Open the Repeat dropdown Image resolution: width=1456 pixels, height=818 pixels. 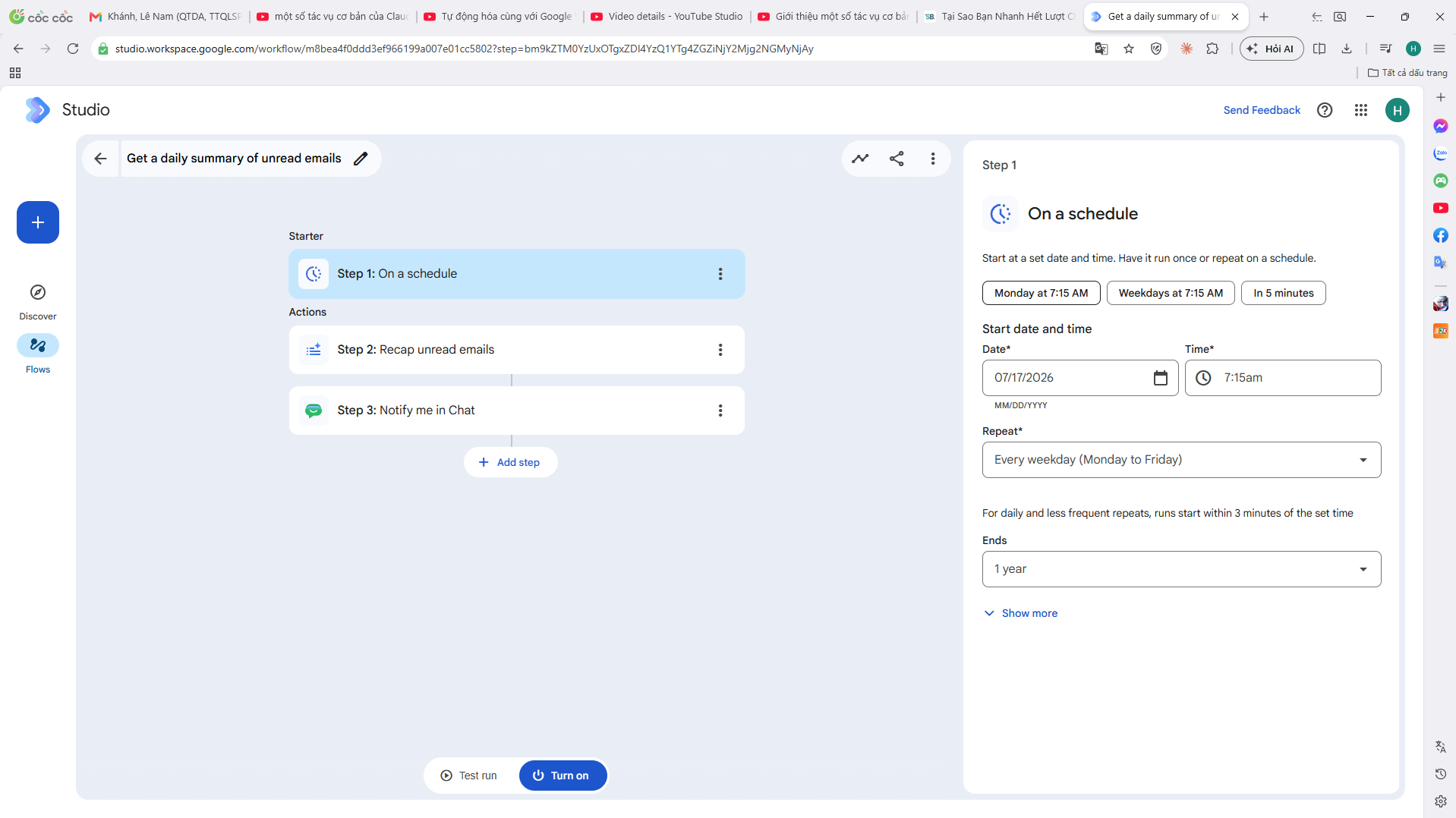1181,460
